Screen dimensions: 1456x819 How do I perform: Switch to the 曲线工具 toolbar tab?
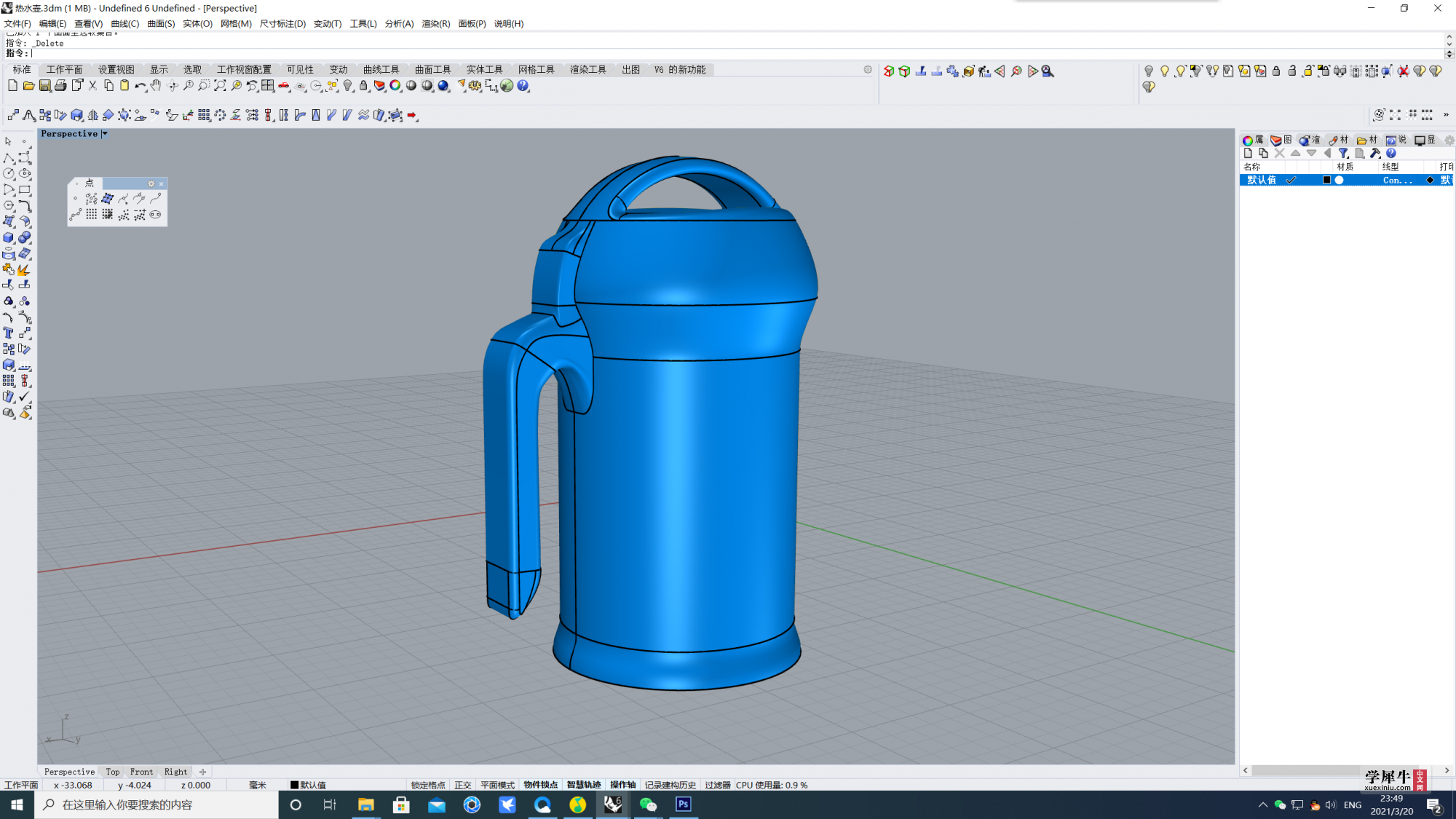(381, 70)
